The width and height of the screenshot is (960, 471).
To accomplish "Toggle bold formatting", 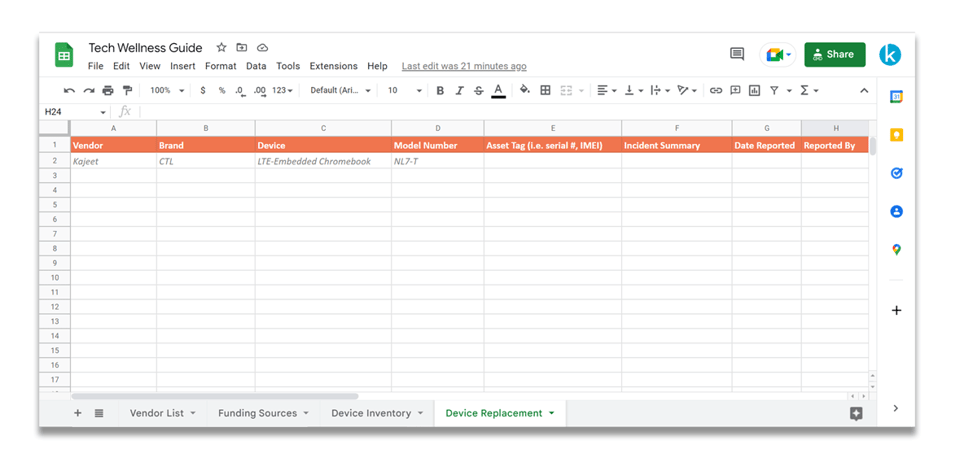I will (x=440, y=91).
